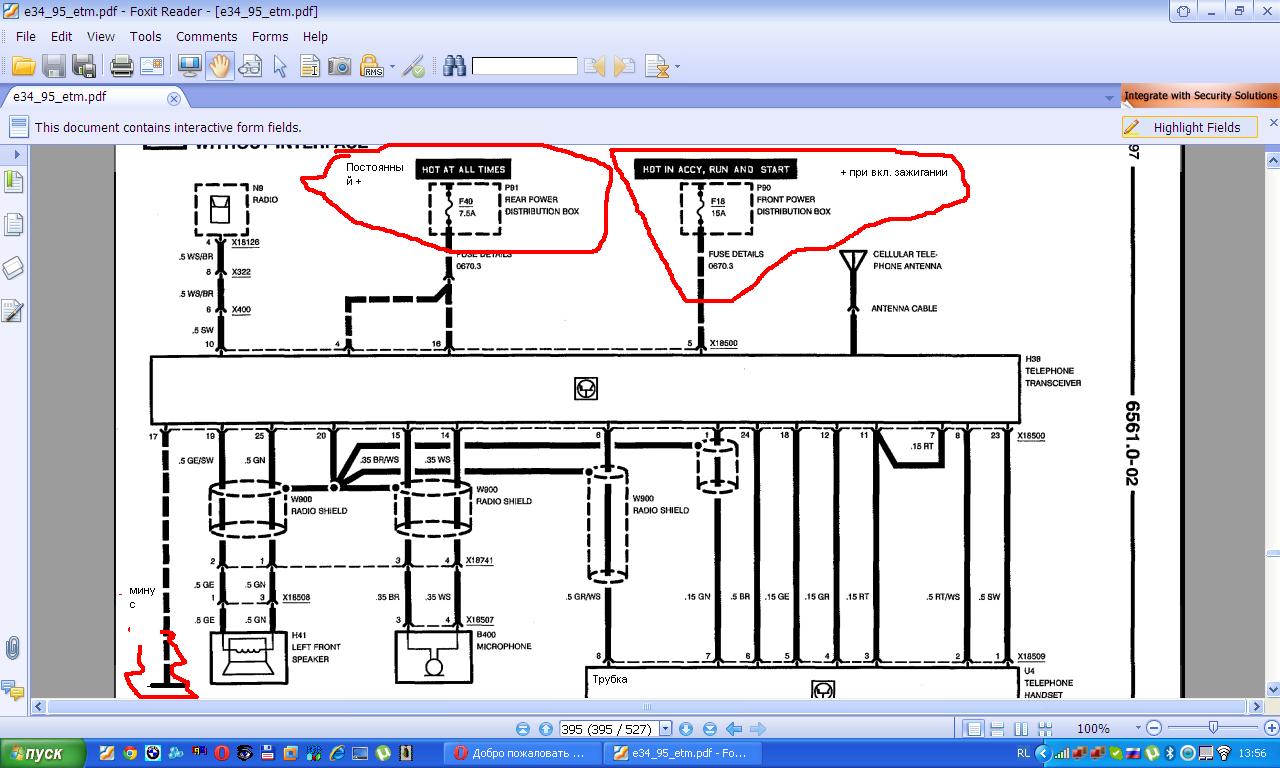Click the search text input field
This screenshot has height=768, width=1280.
(x=524, y=67)
